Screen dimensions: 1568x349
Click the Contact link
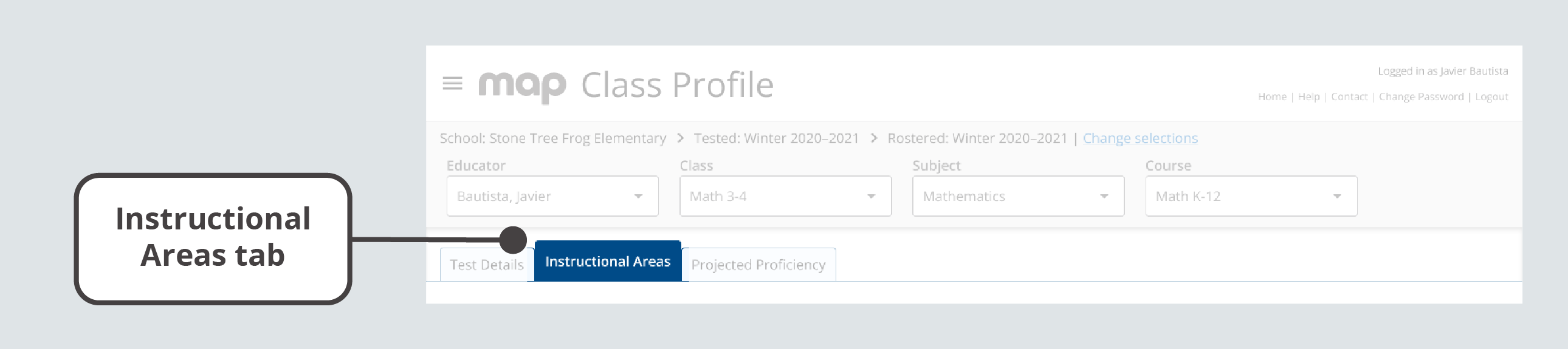(1348, 97)
